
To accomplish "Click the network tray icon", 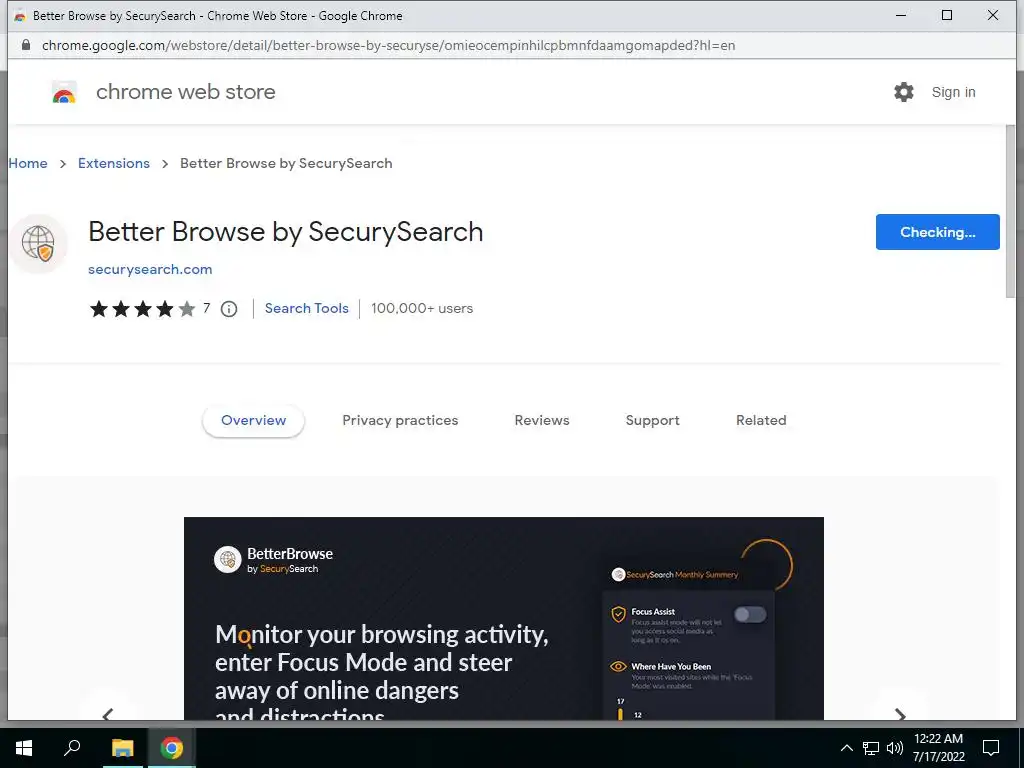I will (871, 748).
